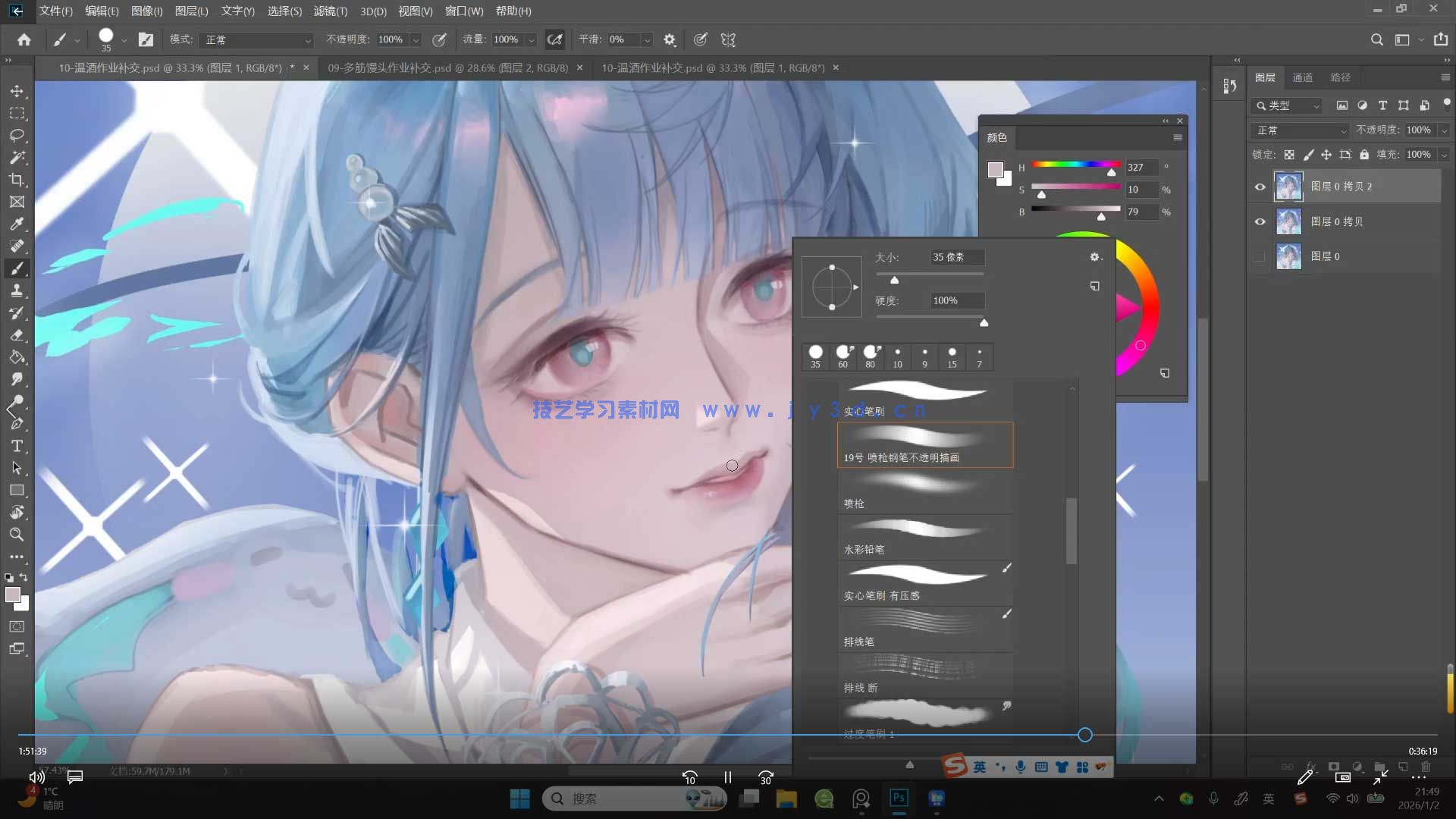Image resolution: width=1456 pixels, height=819 pixels.
Task: Open the layer filter 类型 dropdown
Action: click(1288, 105)
